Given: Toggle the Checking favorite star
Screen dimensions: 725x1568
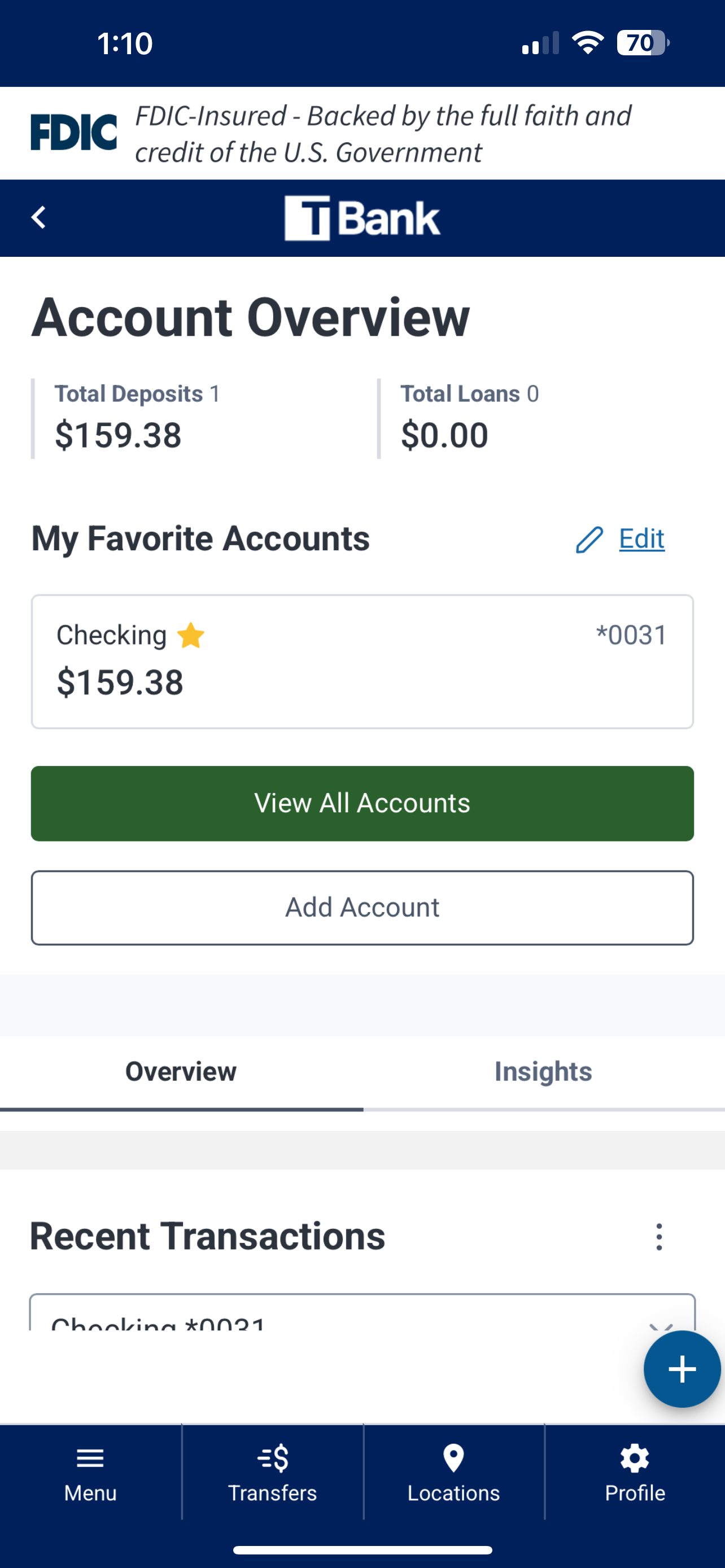Looking at the screenshot, I should [x=190, y=636].
